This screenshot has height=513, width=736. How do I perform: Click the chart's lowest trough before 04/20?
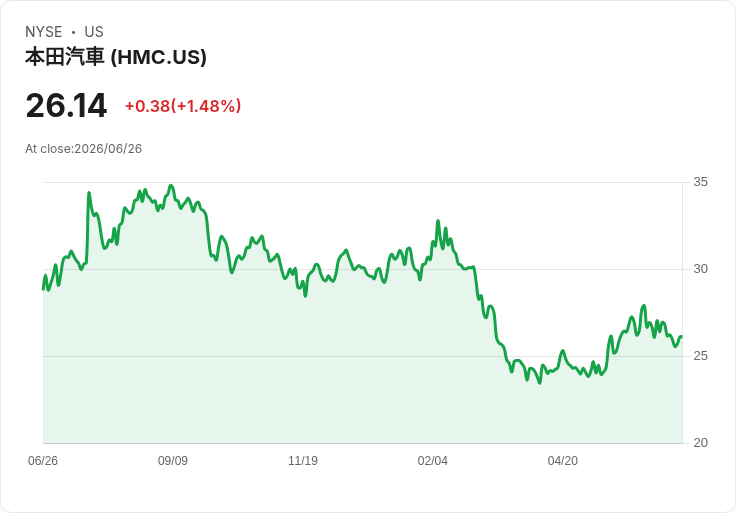point(539,383)
